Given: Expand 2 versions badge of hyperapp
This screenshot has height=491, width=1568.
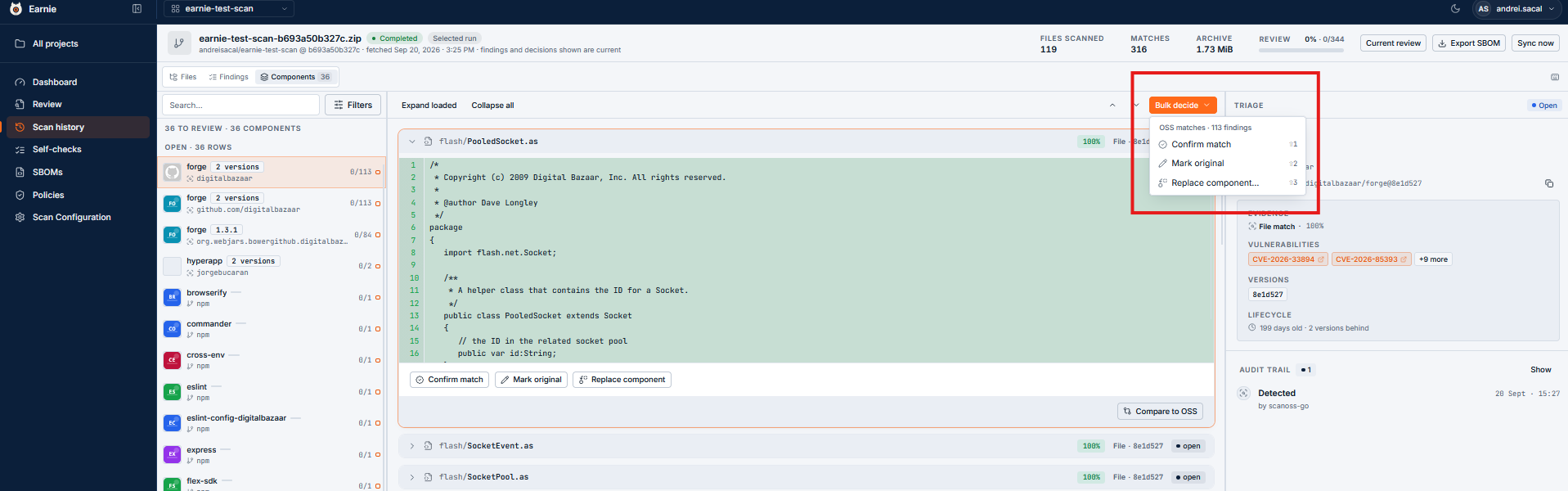Looking at the screenshot, I should 254,261.
